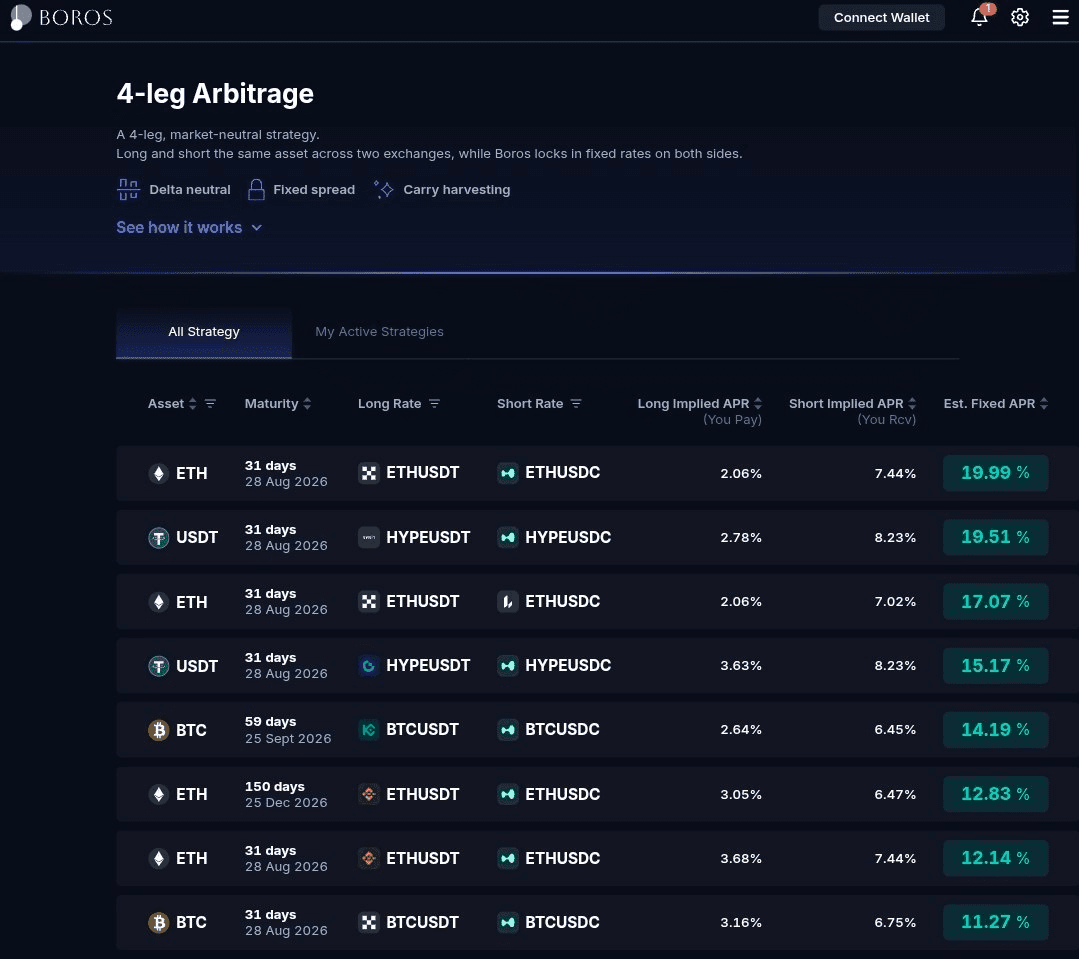The image size is (1079, 959).
Task: Click the Connect Wallet button
Action: (x=882, y=17)
